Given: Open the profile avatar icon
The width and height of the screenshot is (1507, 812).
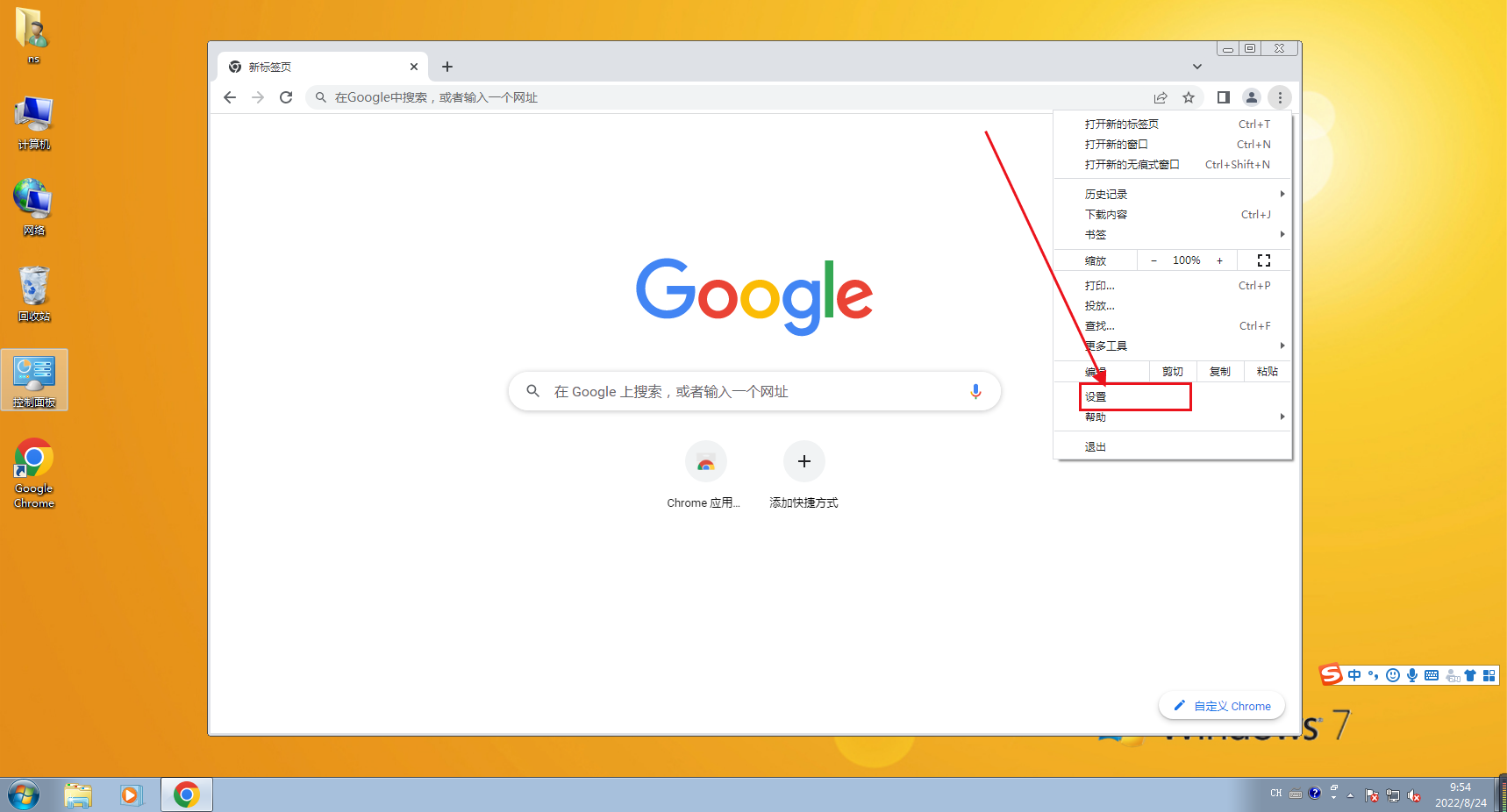Looking at the screenshot, I should (1252, 97).
